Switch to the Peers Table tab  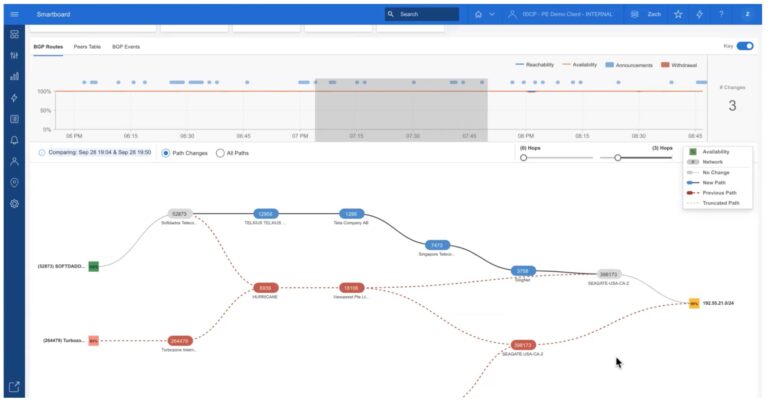click(87, 47)
